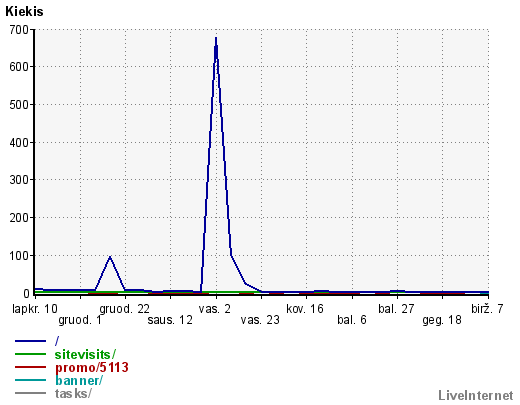
Task: Open the sitevisits/ legend link
Action: 85,354
